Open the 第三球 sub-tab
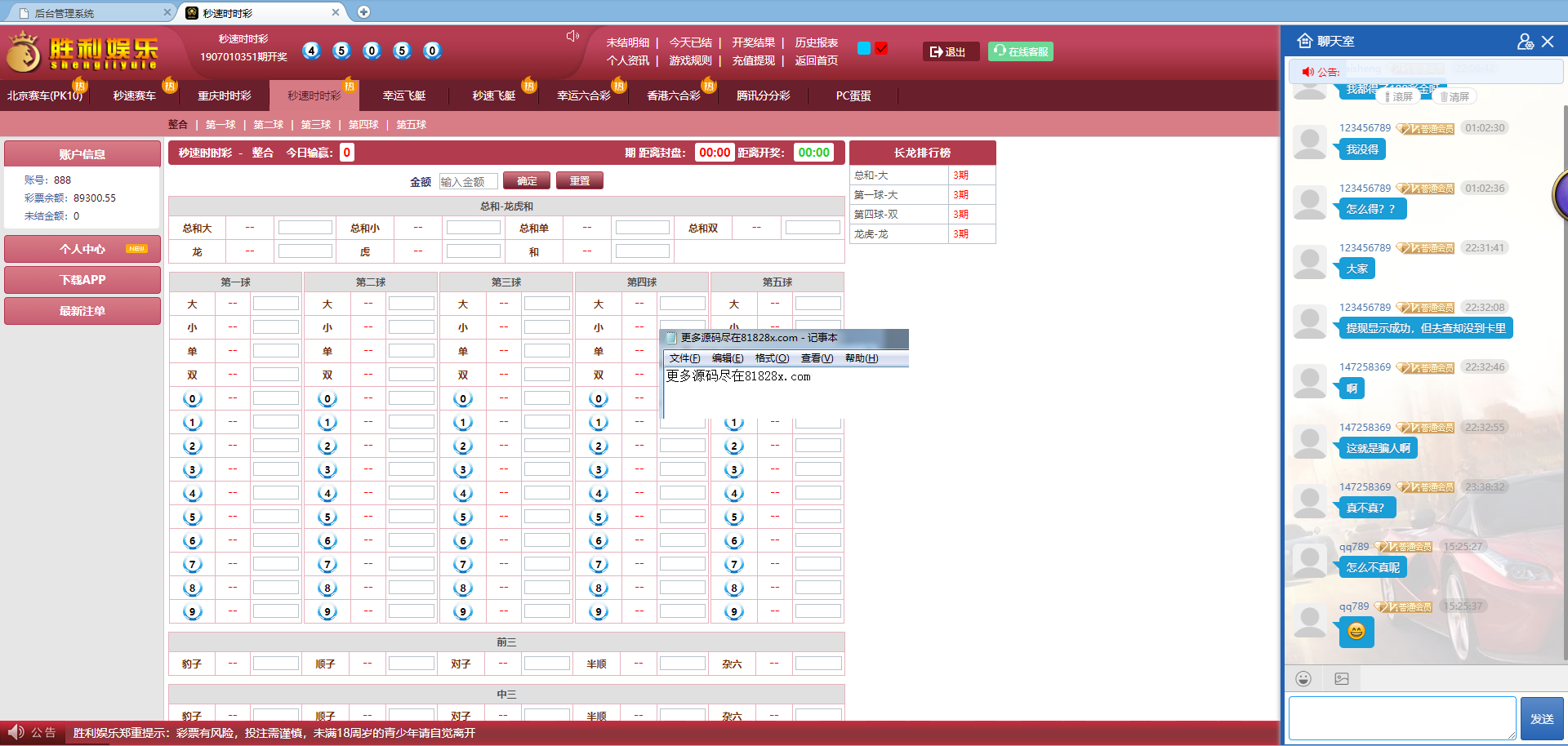The image size is (1568, 746). coord(315,124)
